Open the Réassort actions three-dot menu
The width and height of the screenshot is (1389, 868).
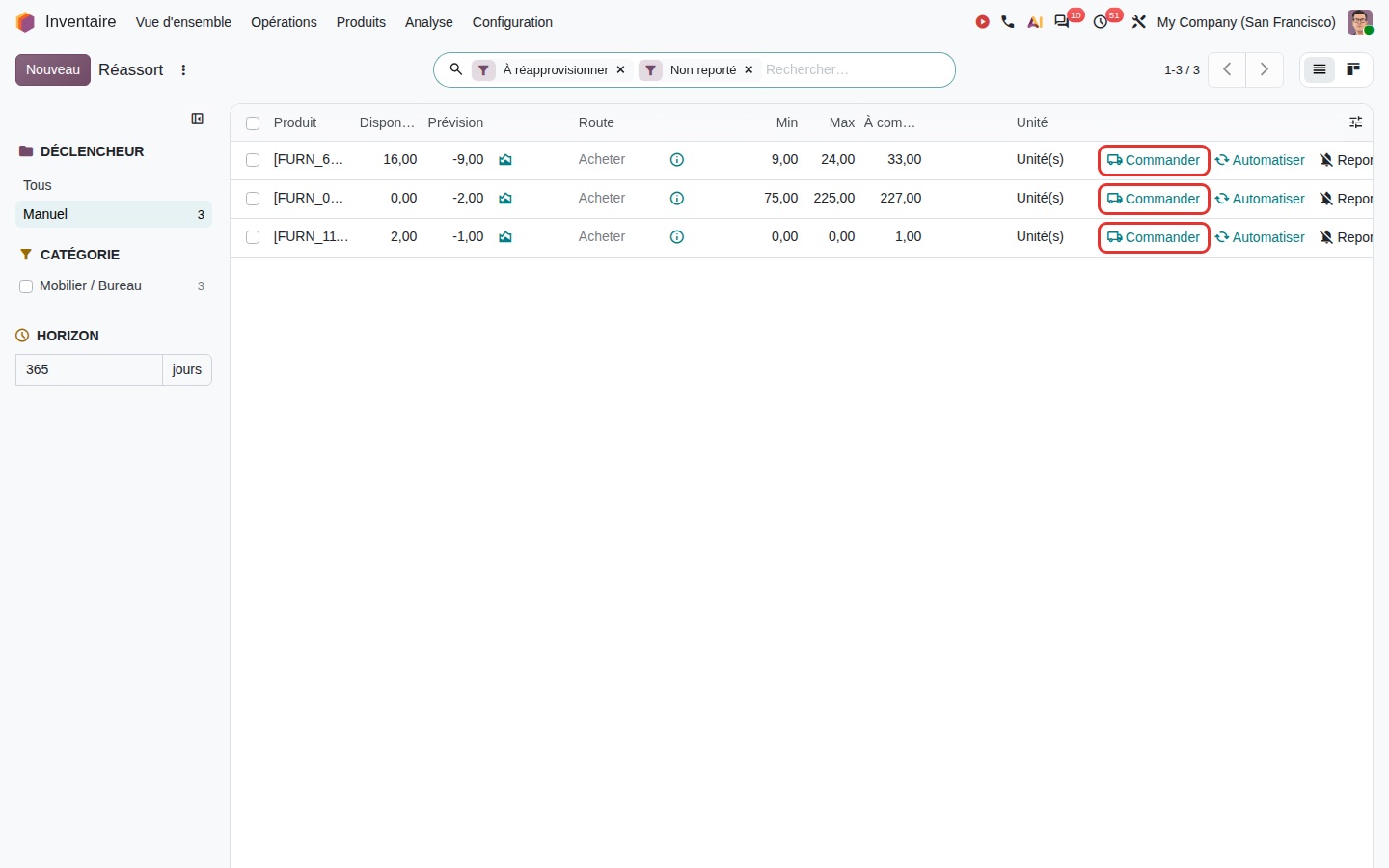click(x=183, y=70)
